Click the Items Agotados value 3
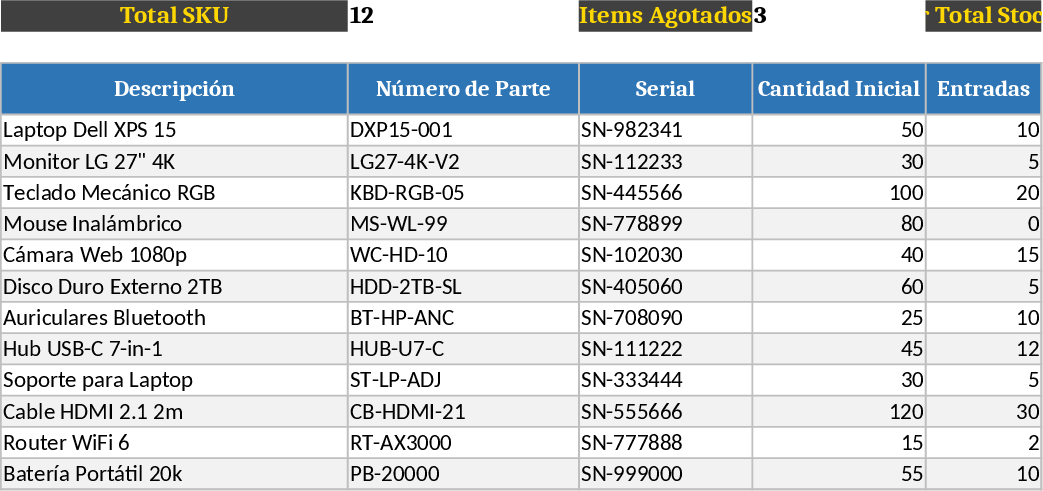The width and height of the screenshot is (1043, 491). (838, 16)
